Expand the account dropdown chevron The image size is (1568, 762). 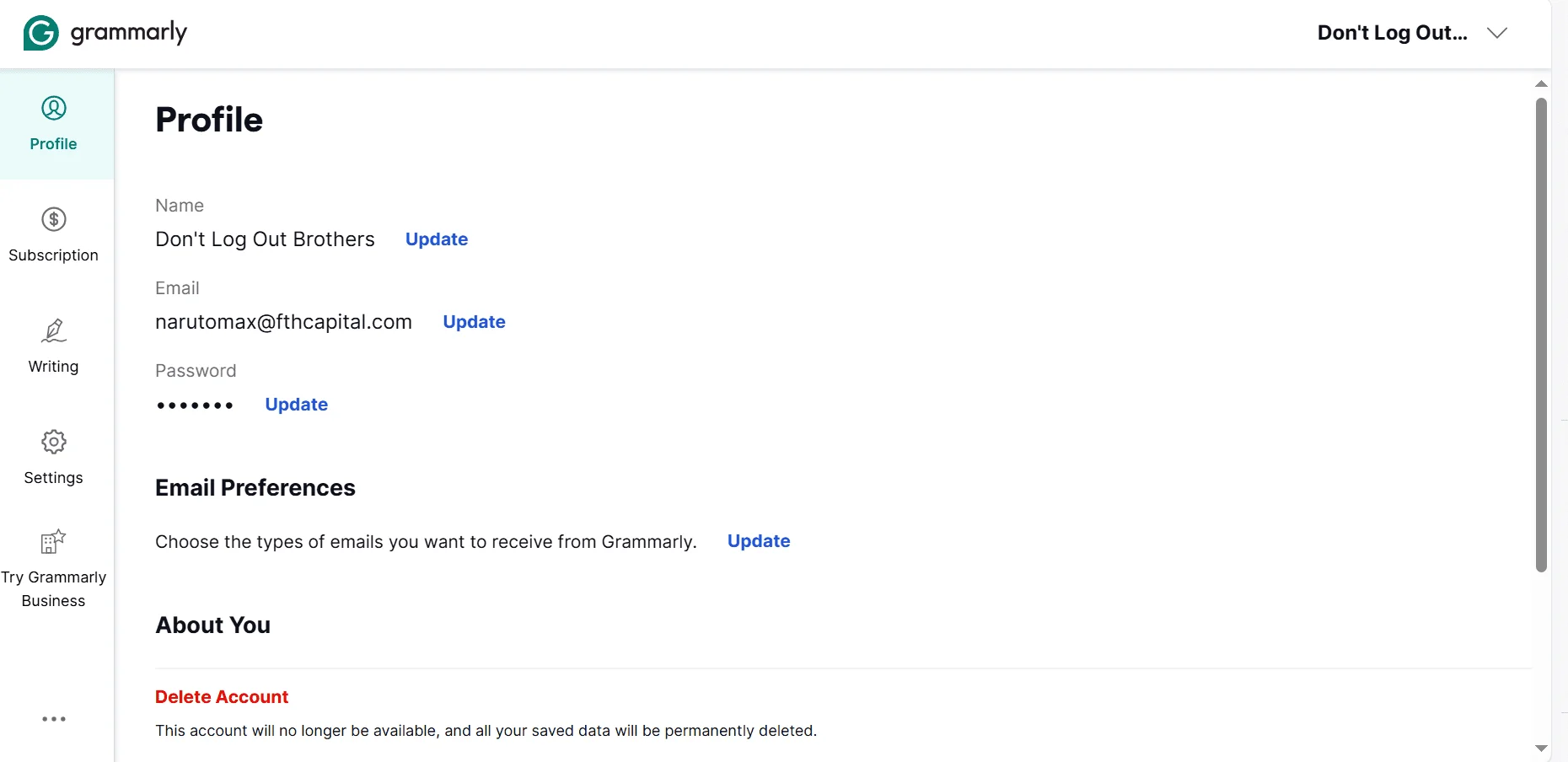(x=1497, y=33)
